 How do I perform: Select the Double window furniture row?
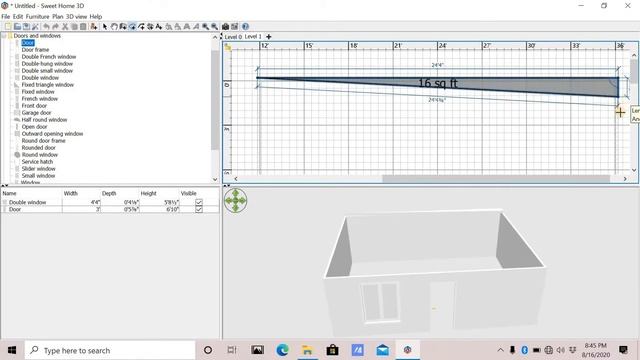point(110,202)
